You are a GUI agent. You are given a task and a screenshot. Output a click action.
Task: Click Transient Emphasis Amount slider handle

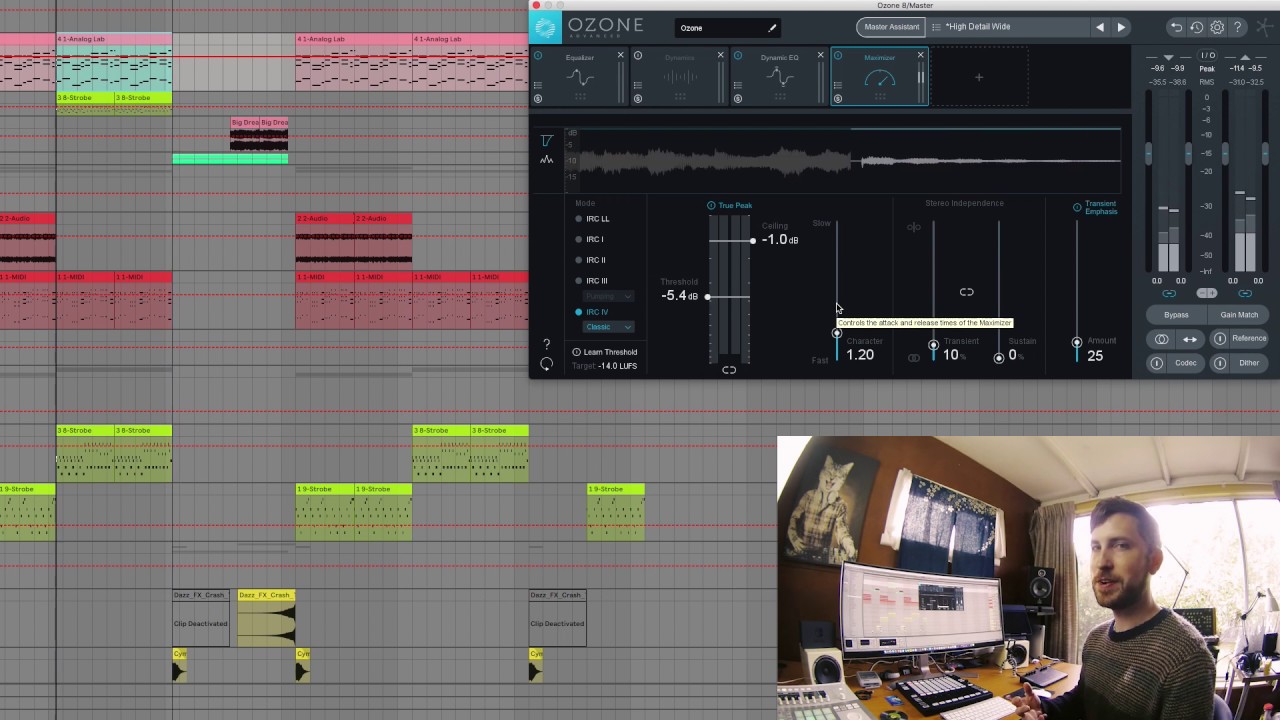1077,343
